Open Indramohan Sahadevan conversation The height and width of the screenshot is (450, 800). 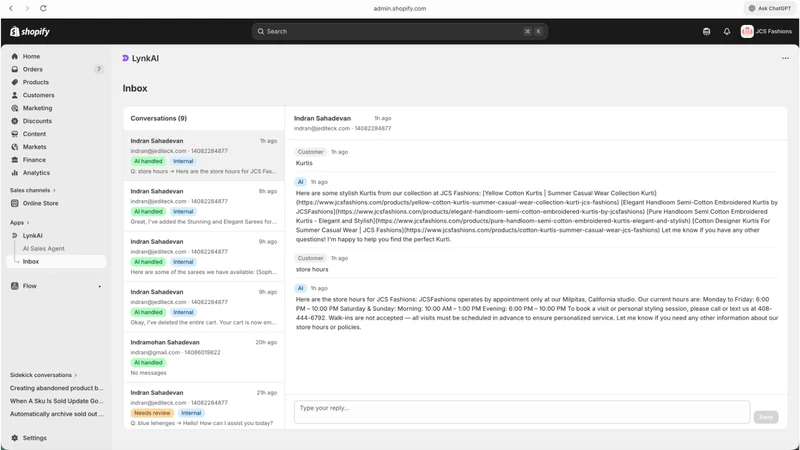[x=204, y=357]
